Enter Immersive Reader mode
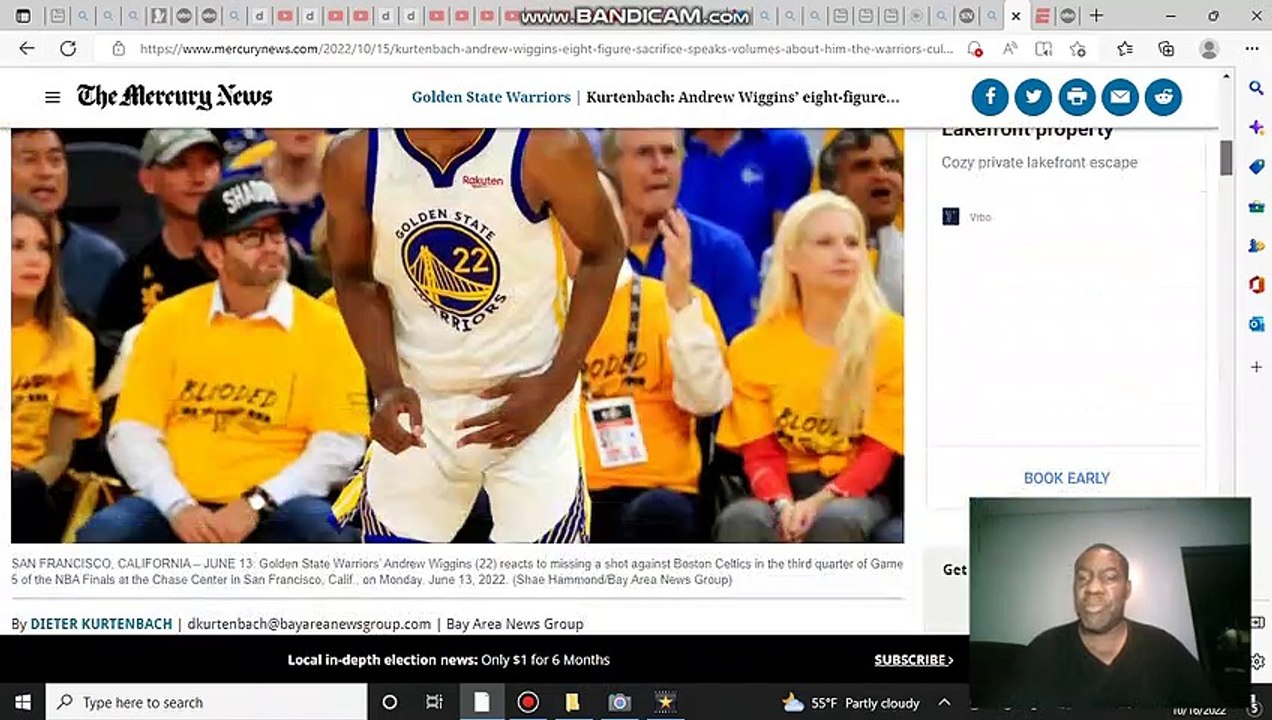Viewport: 1272px width, 720px height. 1043,49
